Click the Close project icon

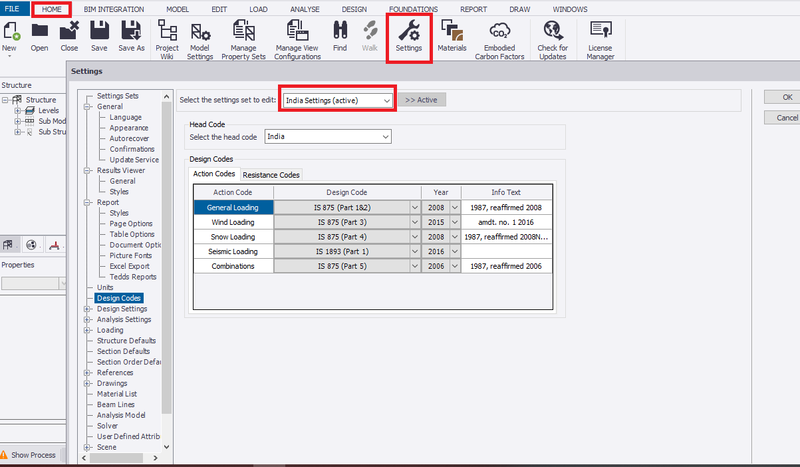pos(69,32)
